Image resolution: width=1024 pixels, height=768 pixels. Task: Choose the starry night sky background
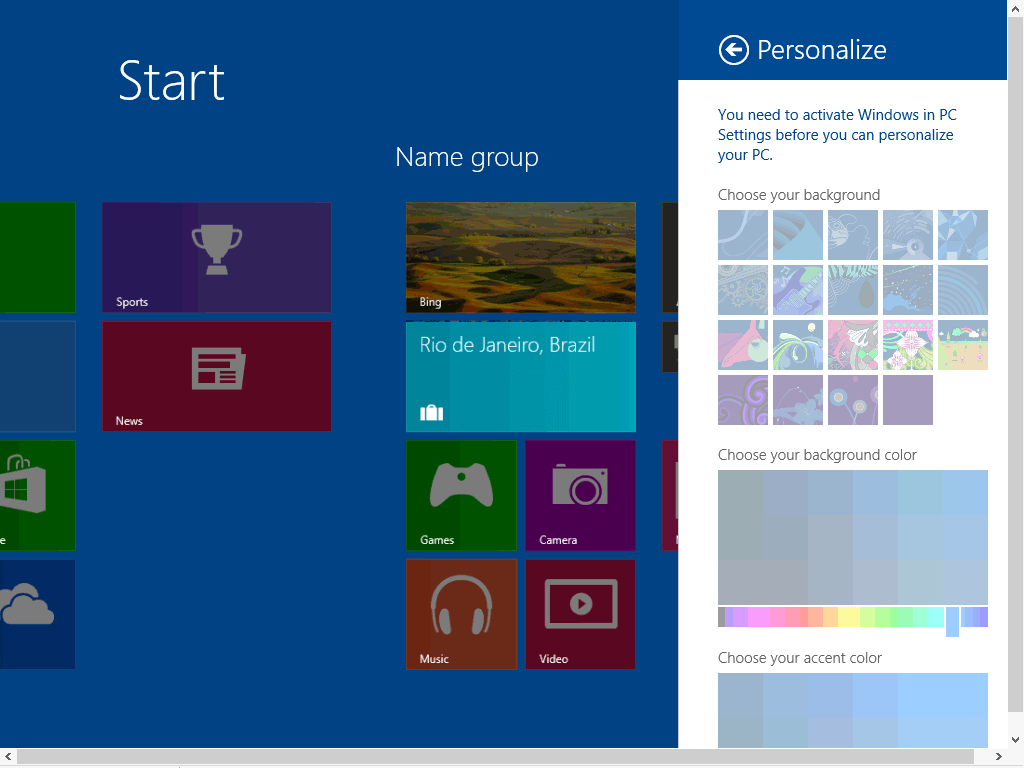908,290
